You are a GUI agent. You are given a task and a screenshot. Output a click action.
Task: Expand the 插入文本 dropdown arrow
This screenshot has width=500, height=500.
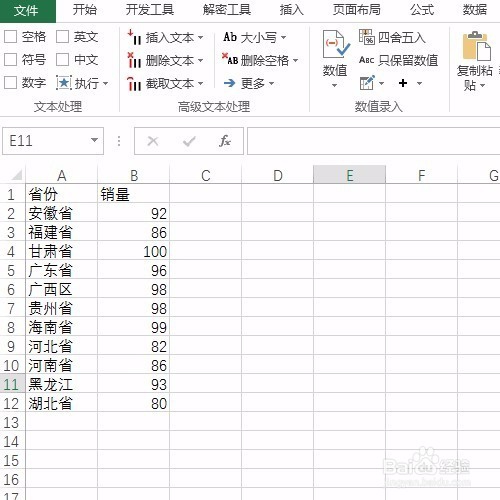(x=201, y=37)
